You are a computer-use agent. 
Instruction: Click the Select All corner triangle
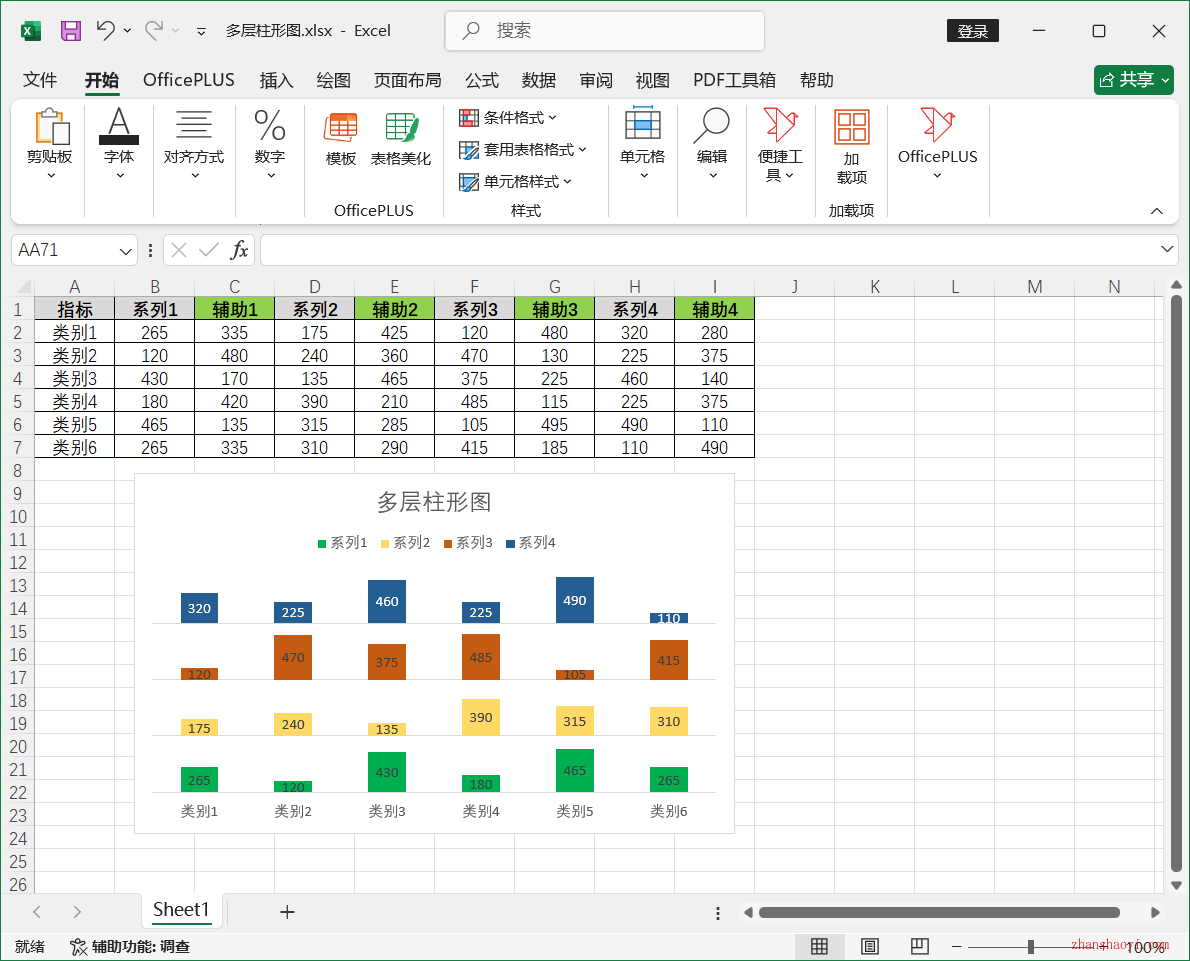tap(24, 286)
